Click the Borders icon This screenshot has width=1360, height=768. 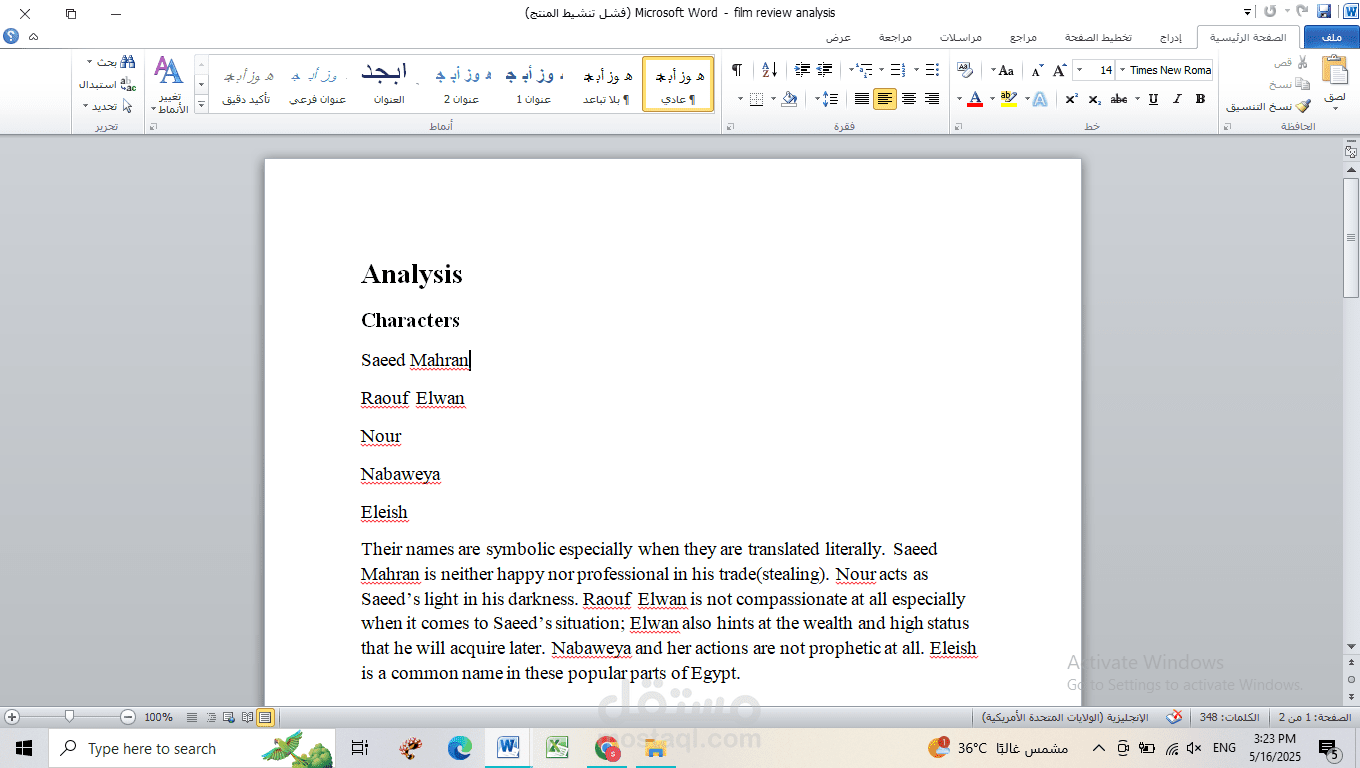(x=757, y=99)
